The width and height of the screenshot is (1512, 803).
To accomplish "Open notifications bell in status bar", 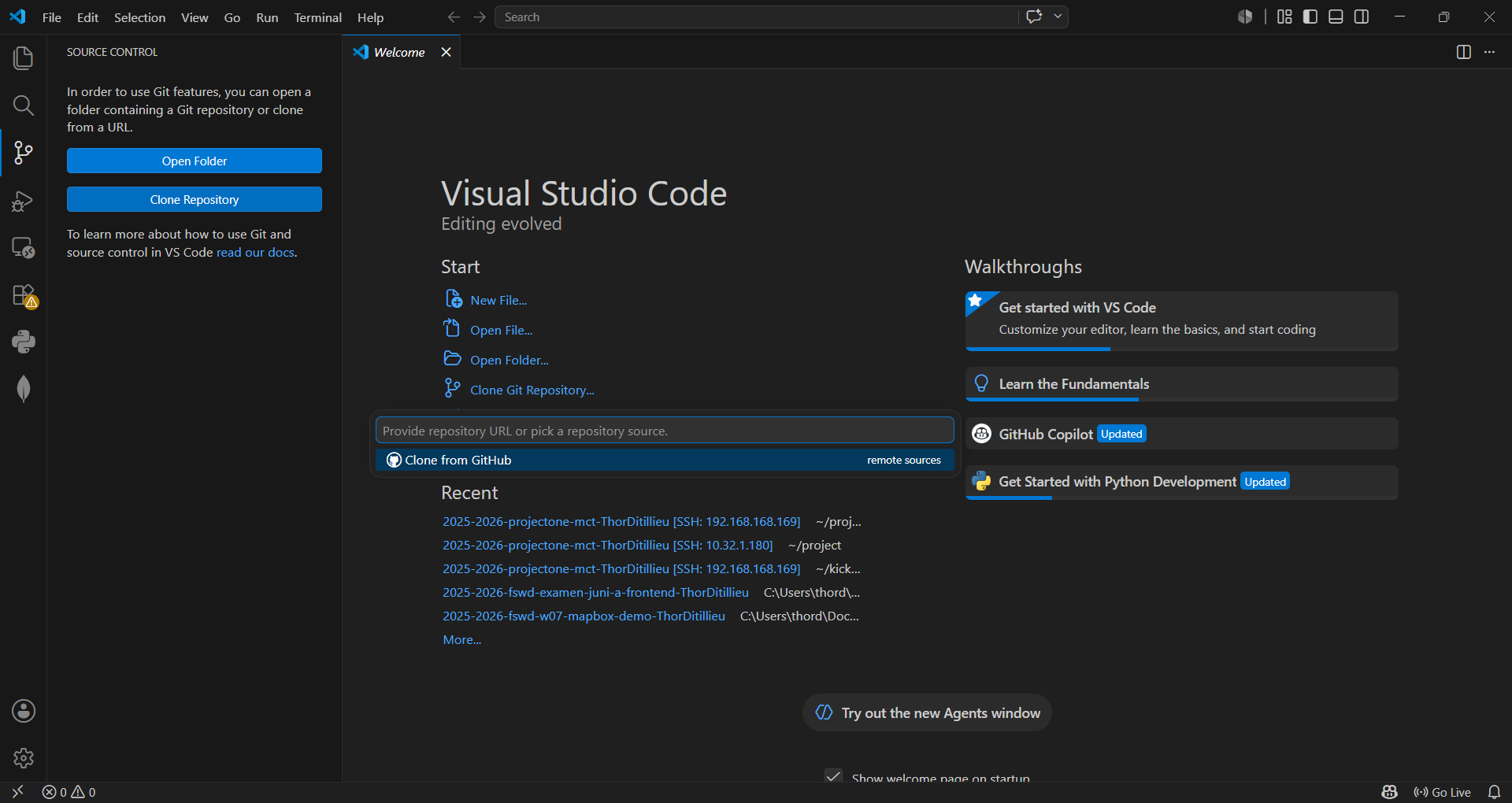I will pos(1494,792).
